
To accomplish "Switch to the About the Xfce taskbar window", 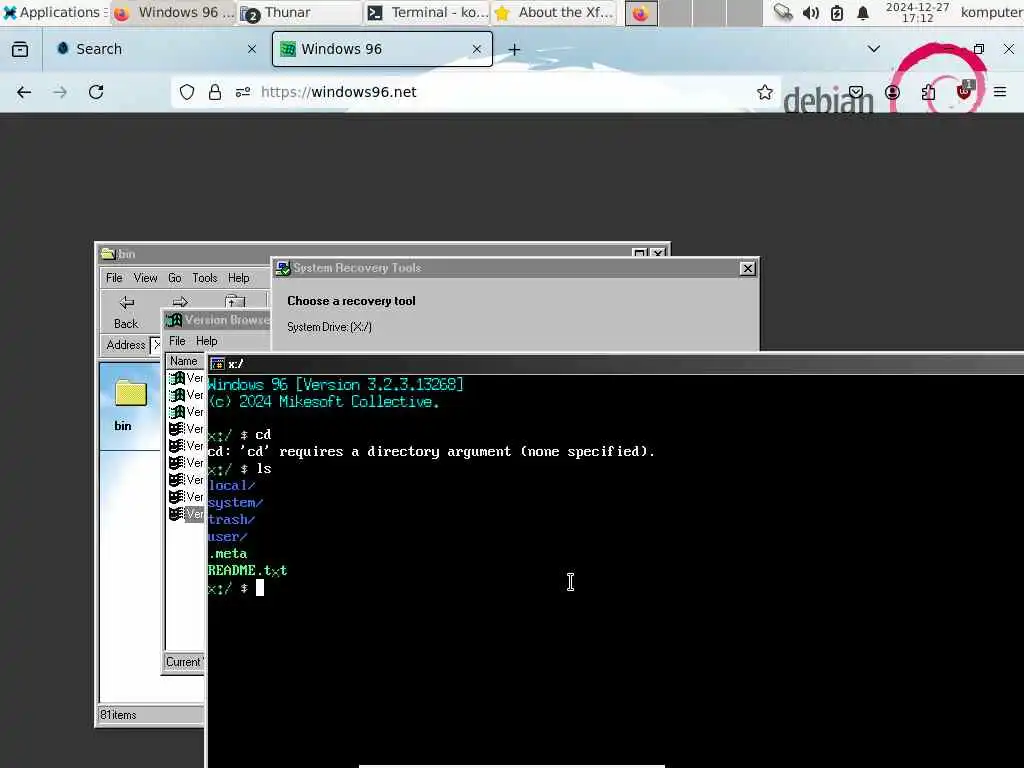I will click(554, 12).
